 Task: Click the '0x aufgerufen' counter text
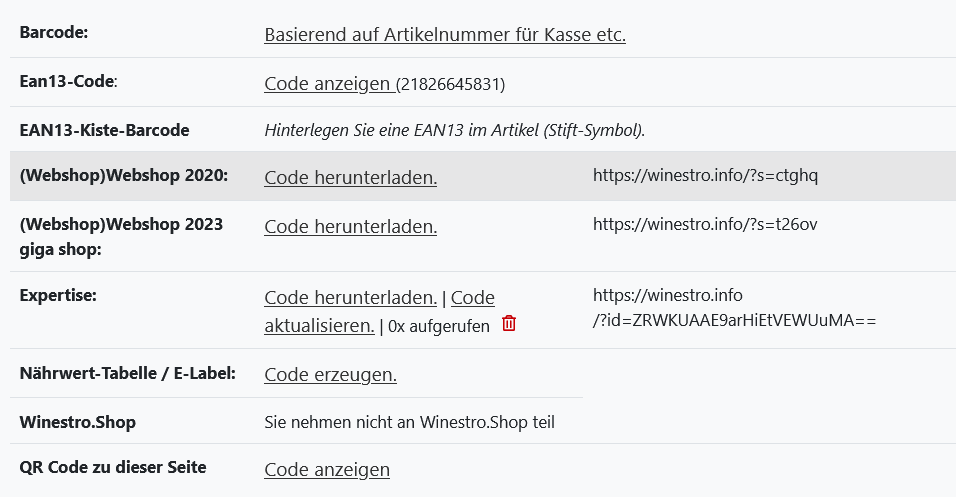439,326
